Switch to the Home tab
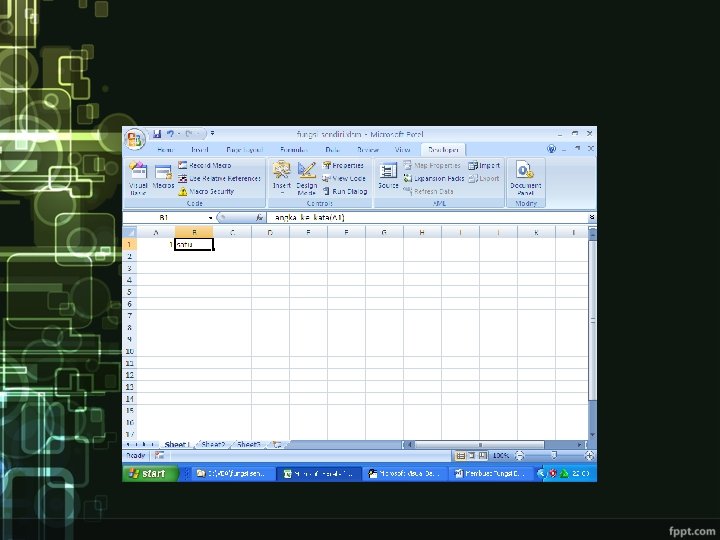Viewport: 720px width, 540px height. tap(165, 150)
